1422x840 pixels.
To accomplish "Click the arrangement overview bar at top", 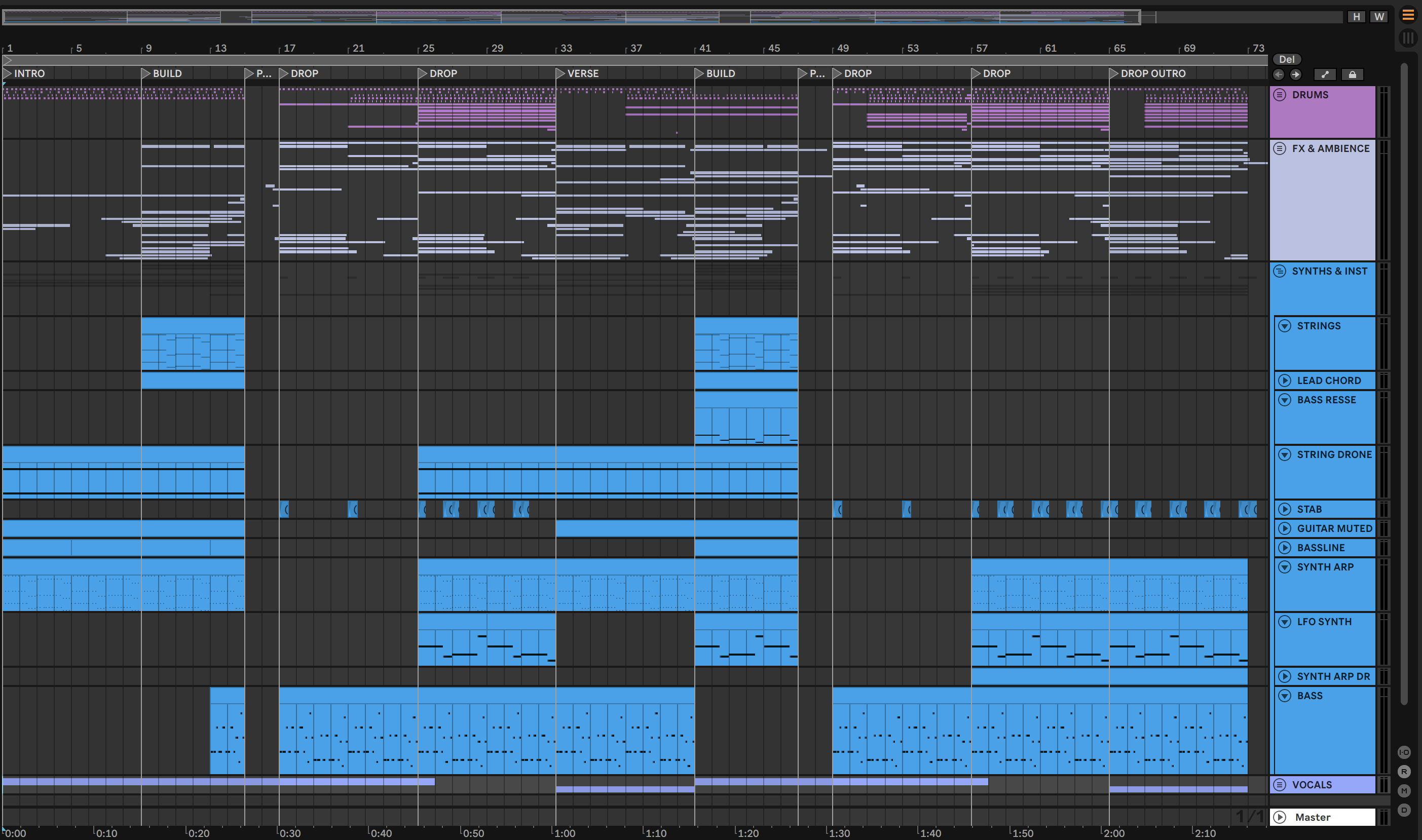I will pos(672,17).
